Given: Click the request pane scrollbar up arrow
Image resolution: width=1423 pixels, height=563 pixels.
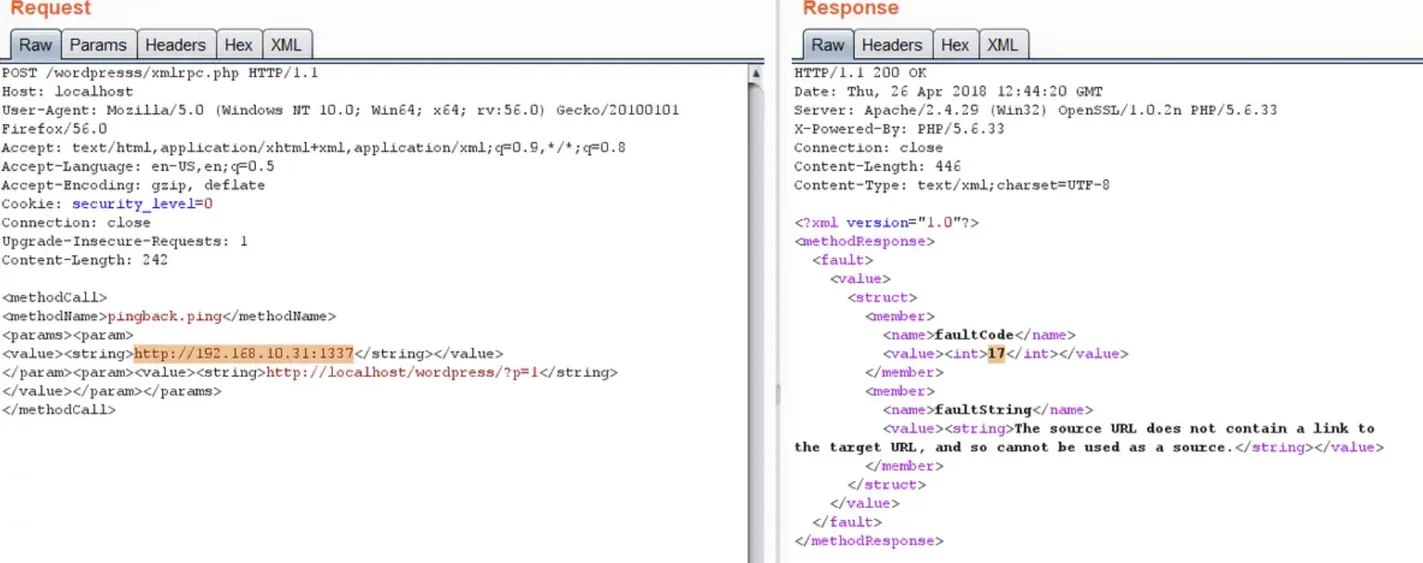Looking at the screenshot, I should pos(756,72).
